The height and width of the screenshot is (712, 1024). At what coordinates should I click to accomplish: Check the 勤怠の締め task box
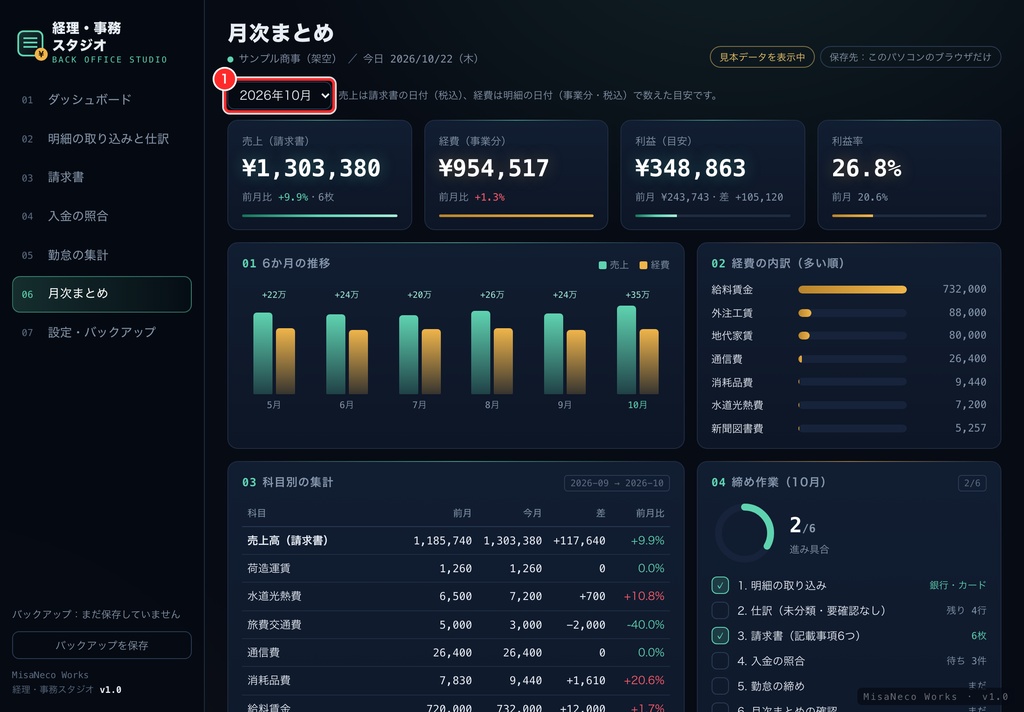[720, 686]
